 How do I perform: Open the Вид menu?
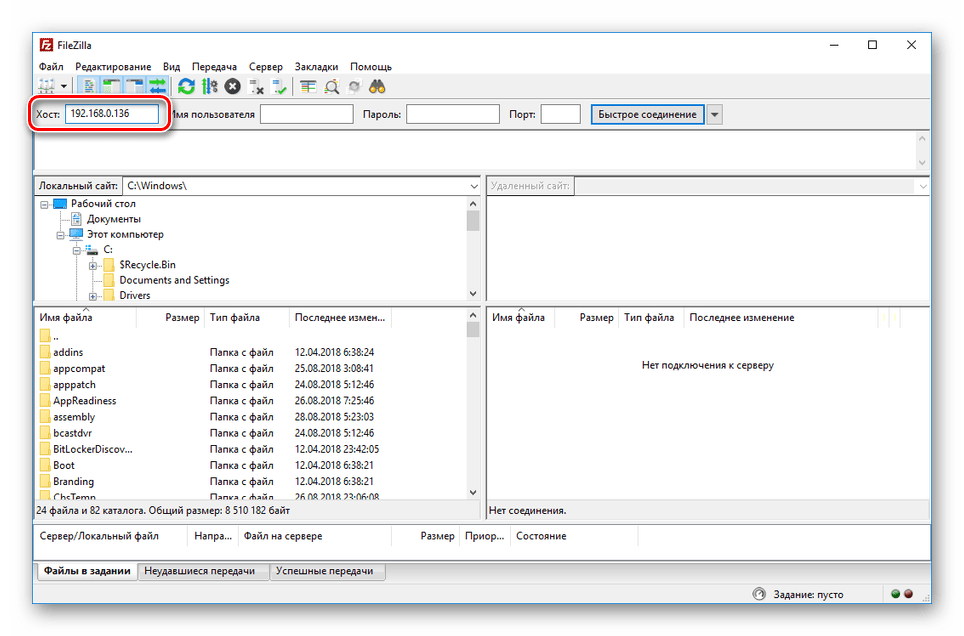click(x=172, y=66)
